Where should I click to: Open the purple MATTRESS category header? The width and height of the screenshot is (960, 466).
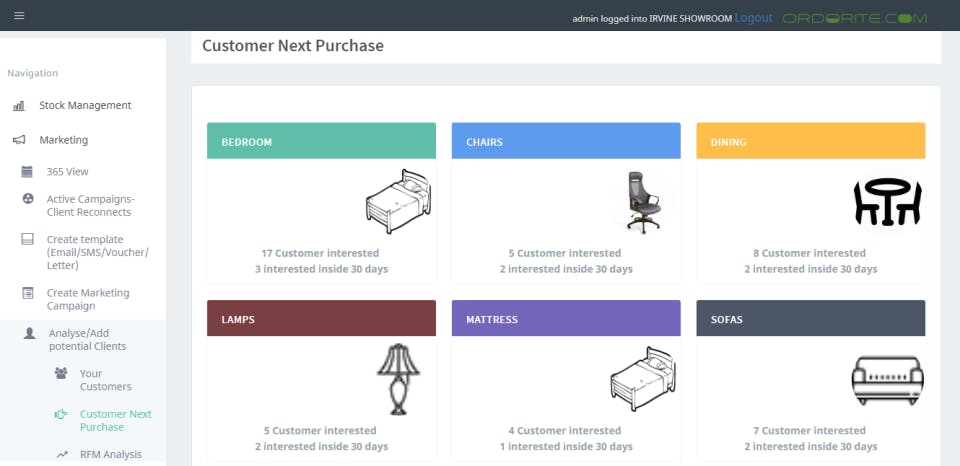[x=565, y=319]
